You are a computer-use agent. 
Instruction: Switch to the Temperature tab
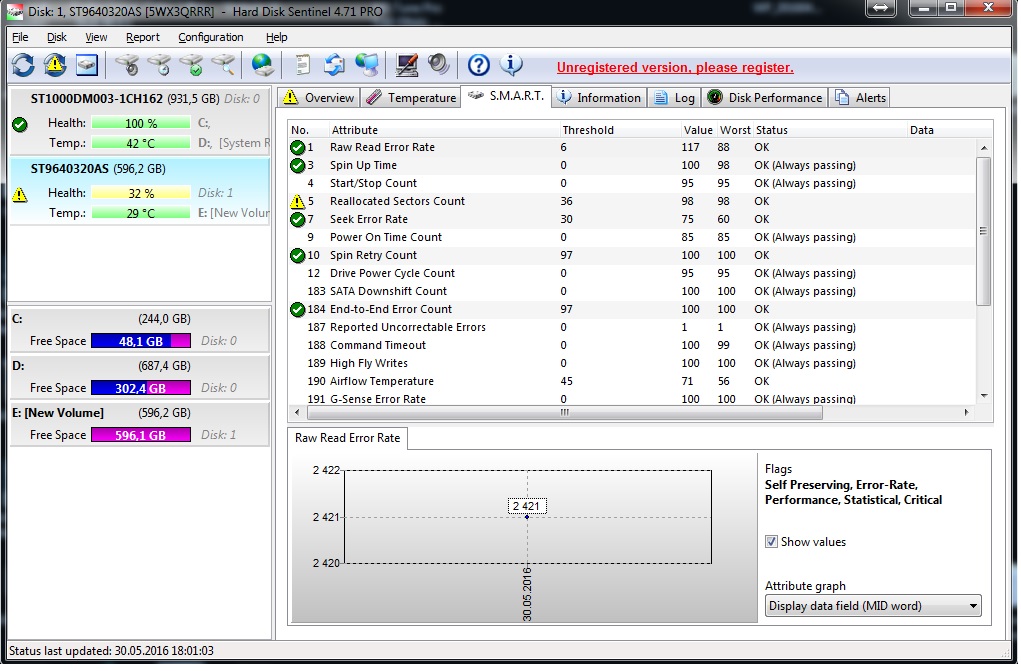coord(410,98)
